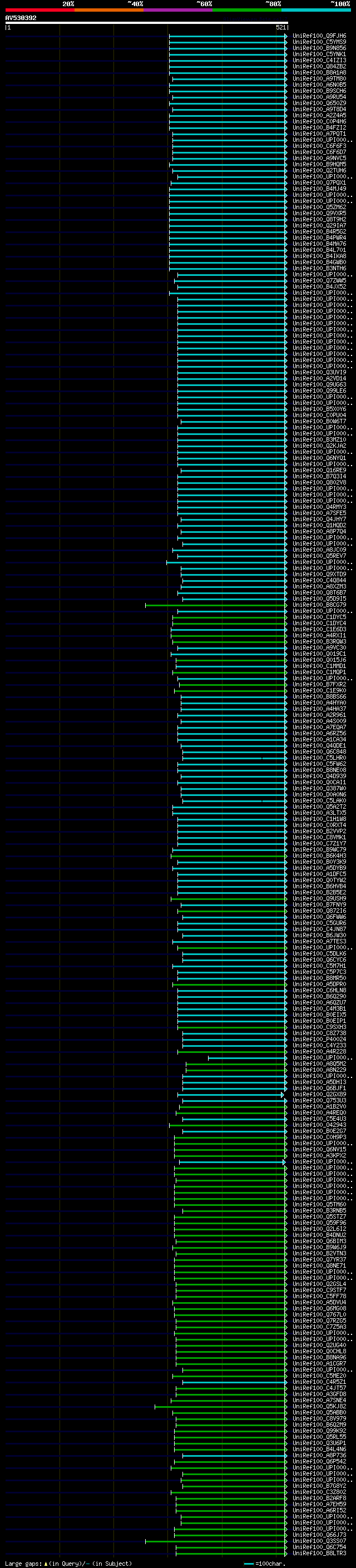Select the UniRef100_B5XQY6 label
356x1568 pixels.
click(x=319, y=409)
